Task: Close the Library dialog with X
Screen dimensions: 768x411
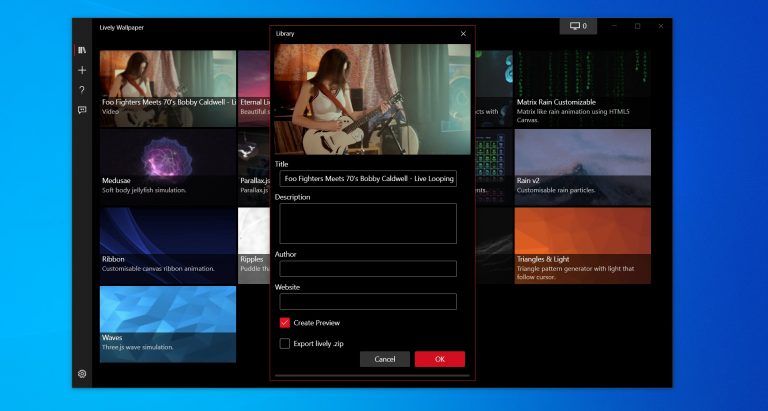Action: tap(463, 34)
